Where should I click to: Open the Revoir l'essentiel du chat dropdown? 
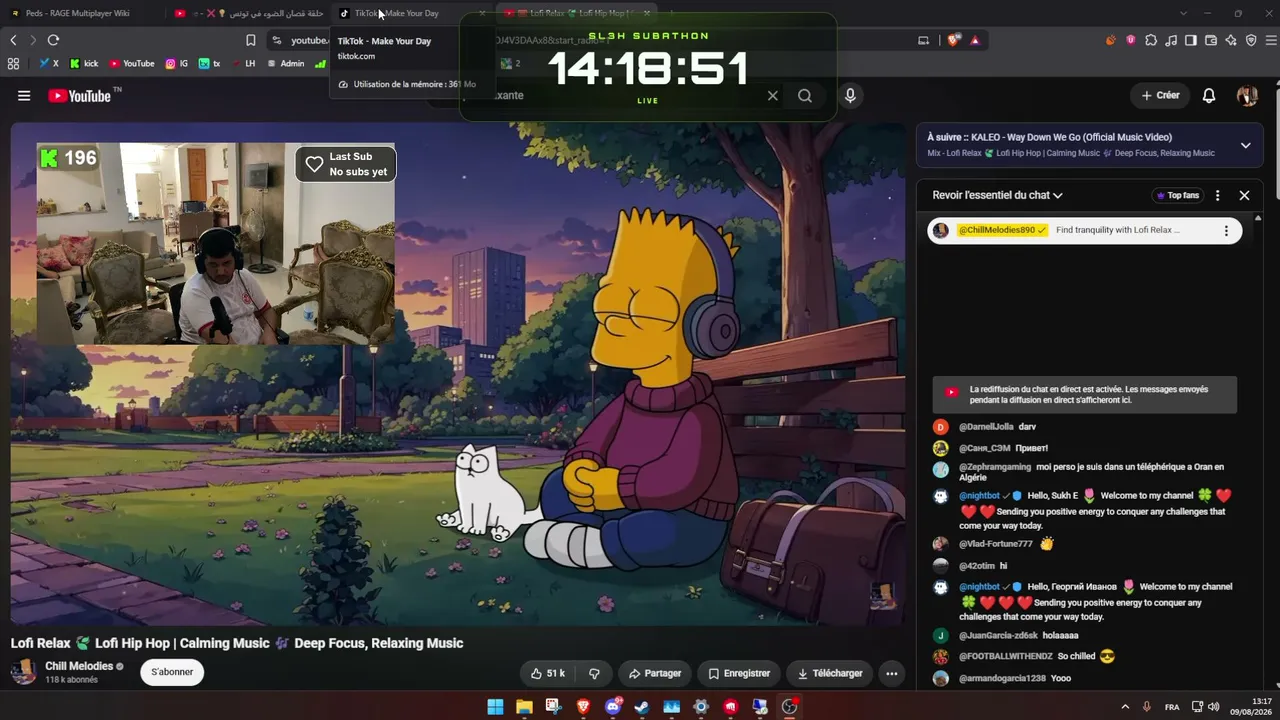[997, 195]
